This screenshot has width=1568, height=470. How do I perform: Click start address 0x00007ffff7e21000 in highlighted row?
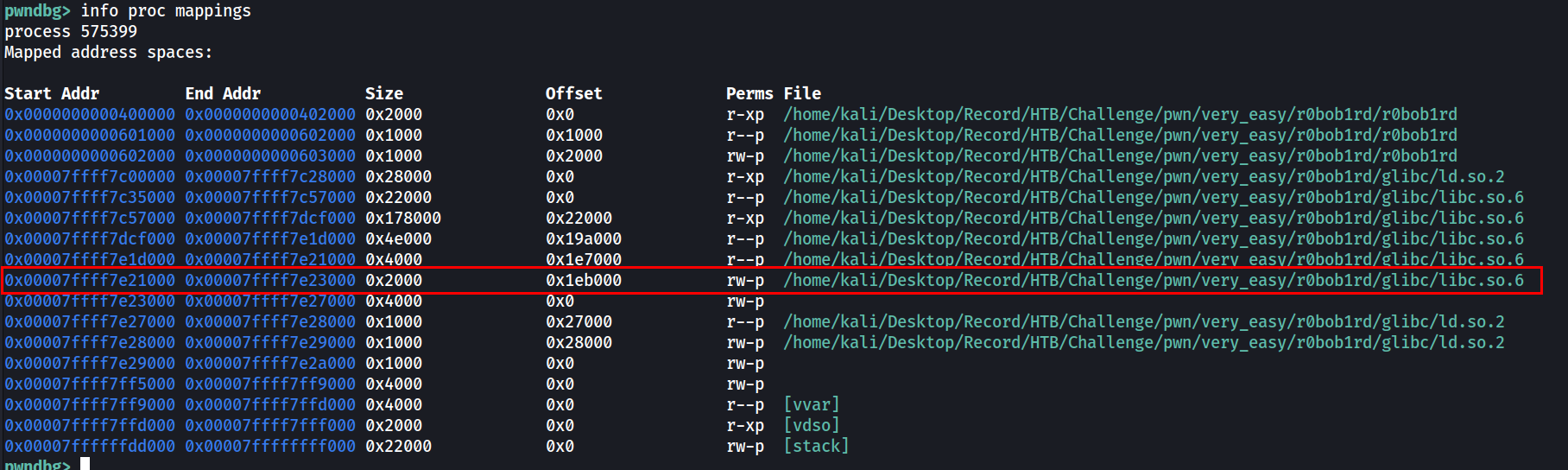coord(90,281)
